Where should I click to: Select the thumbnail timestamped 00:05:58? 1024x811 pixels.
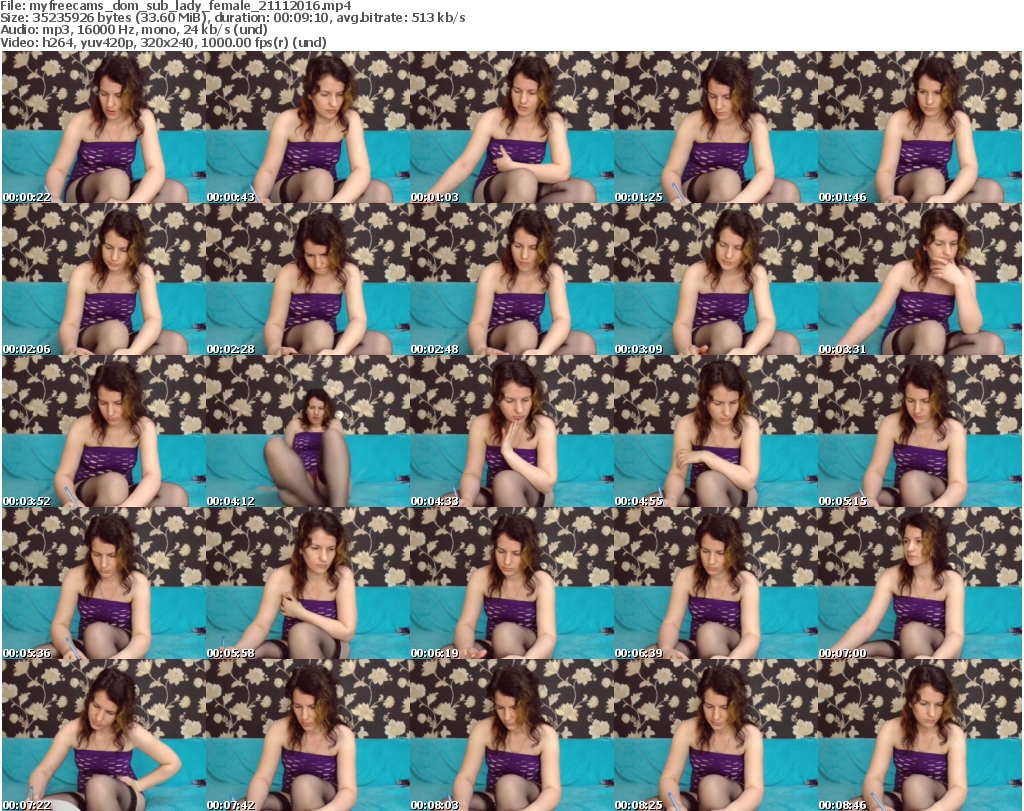click(x=308, y=583)
